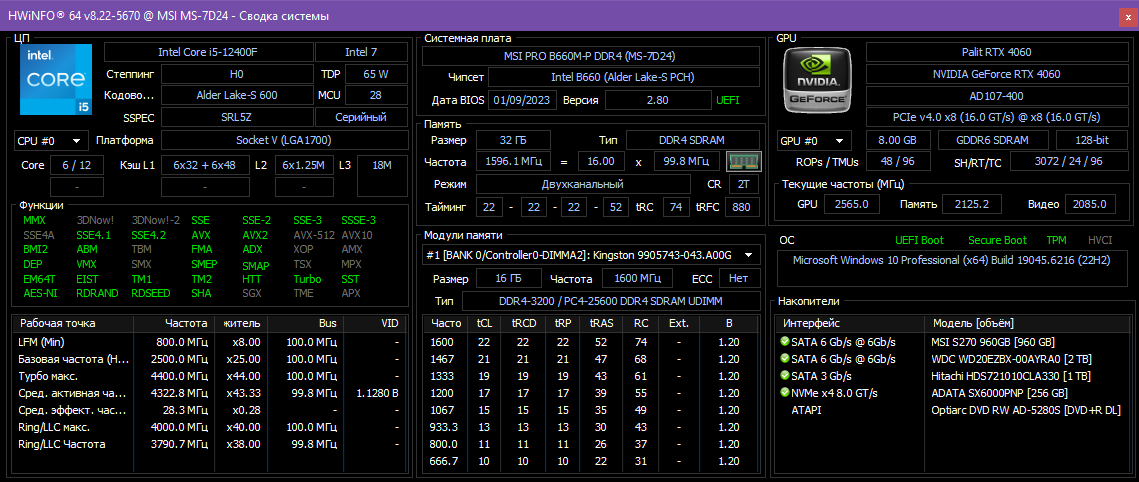Screen dimensions: 1139x482
Task: Click the Intel 7 process field
Action: pyautogui.click(x=361, y=52)
